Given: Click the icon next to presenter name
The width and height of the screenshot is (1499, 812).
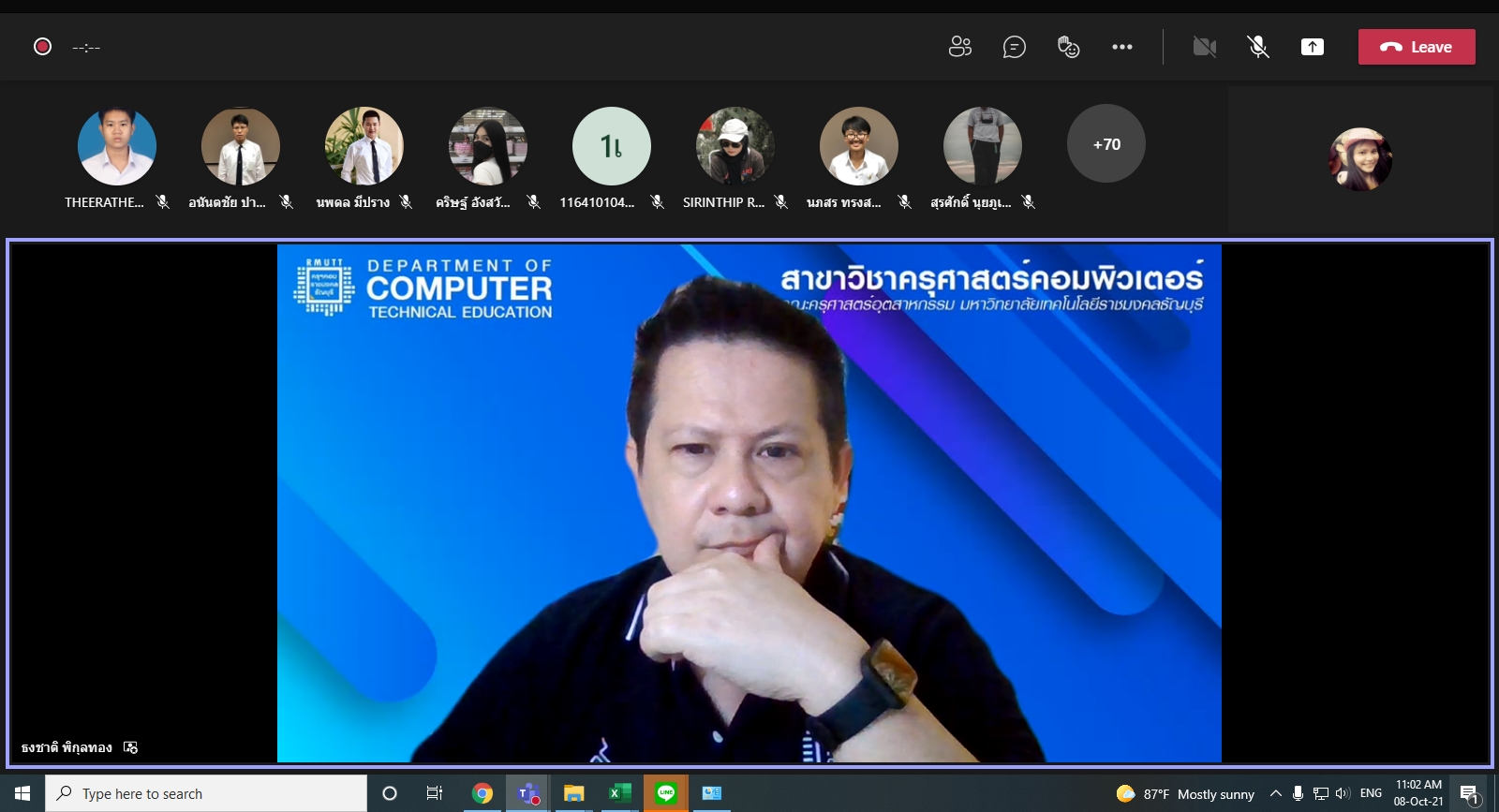Looking at the screenshot, I should click(x=130, y=747).
